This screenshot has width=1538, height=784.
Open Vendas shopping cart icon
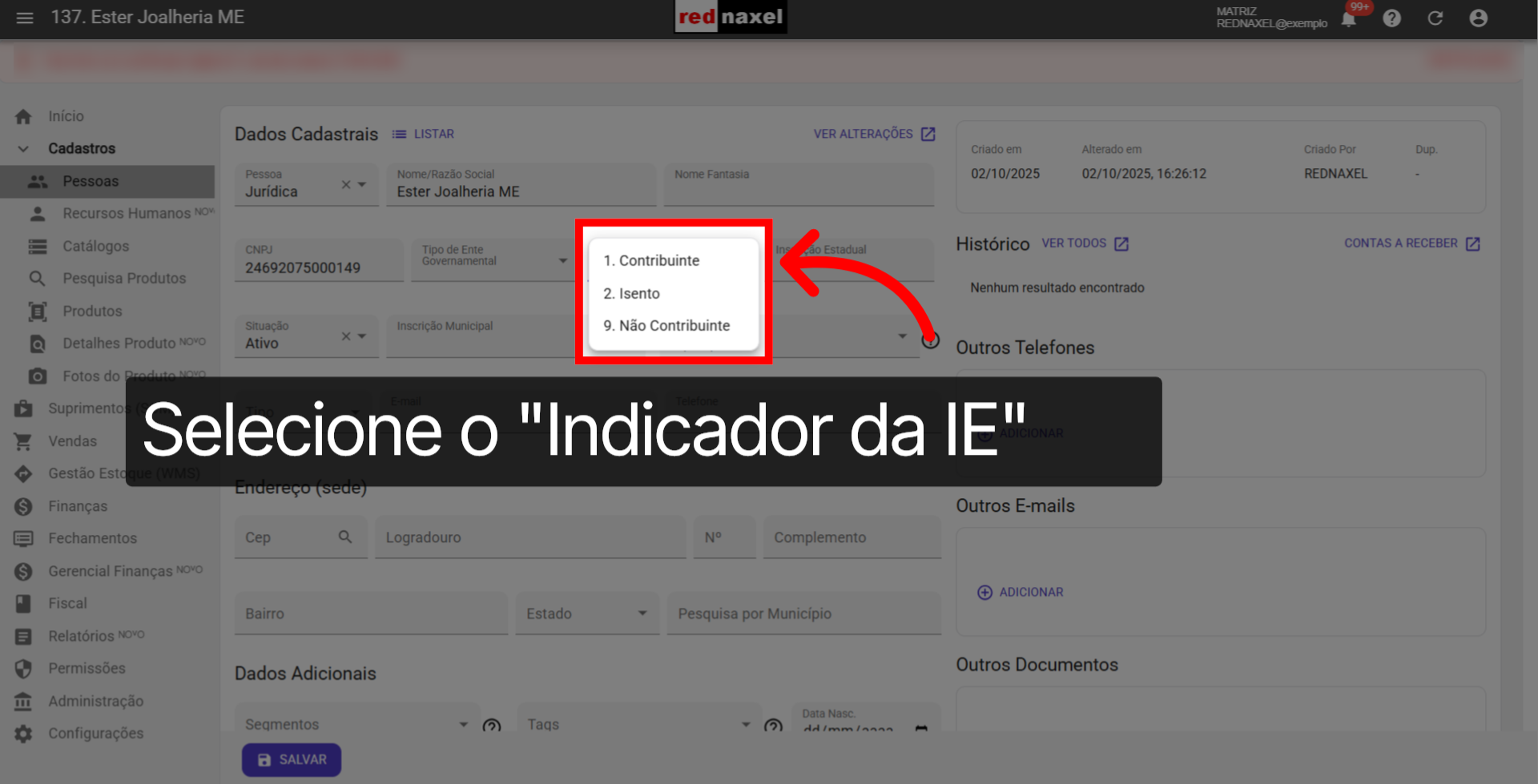click(x=24, y=440)
